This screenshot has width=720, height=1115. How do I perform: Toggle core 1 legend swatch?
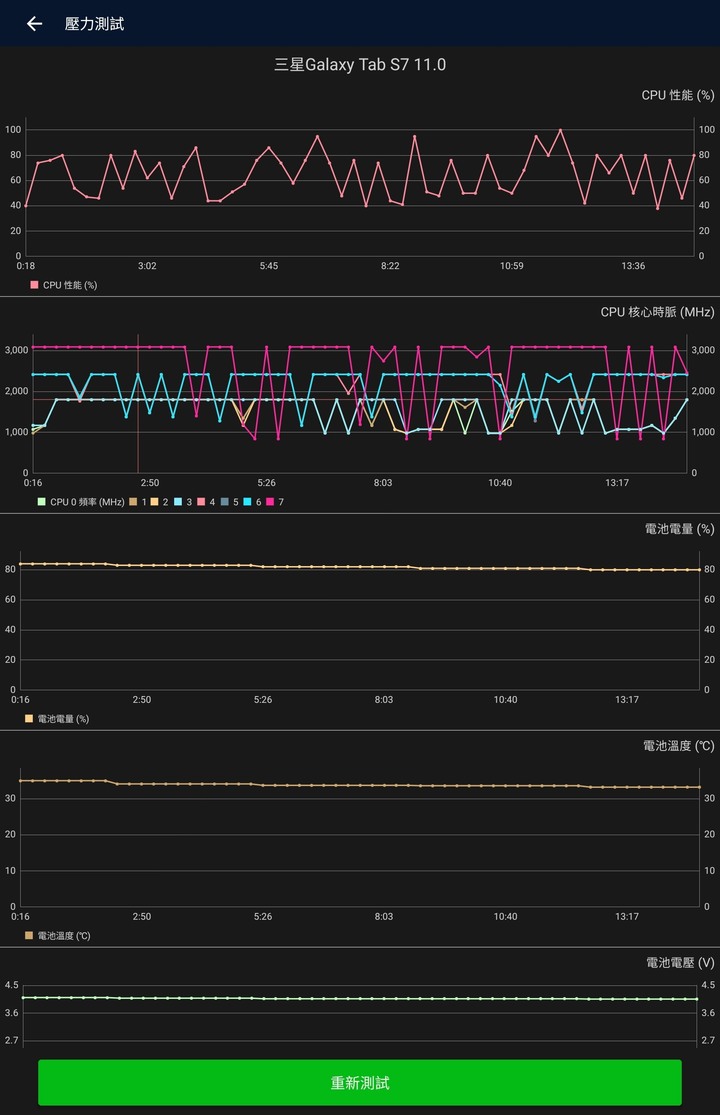tap(133, 501)
